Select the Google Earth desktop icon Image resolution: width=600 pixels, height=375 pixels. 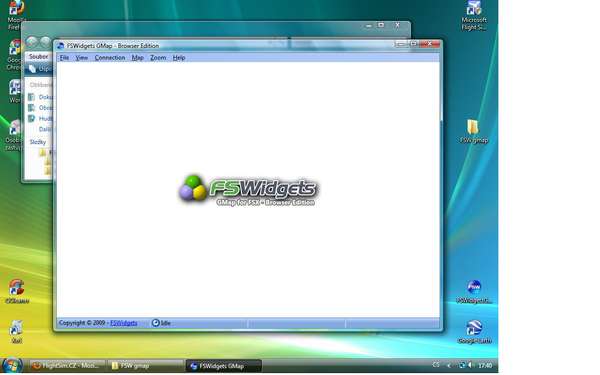point(474,332)
